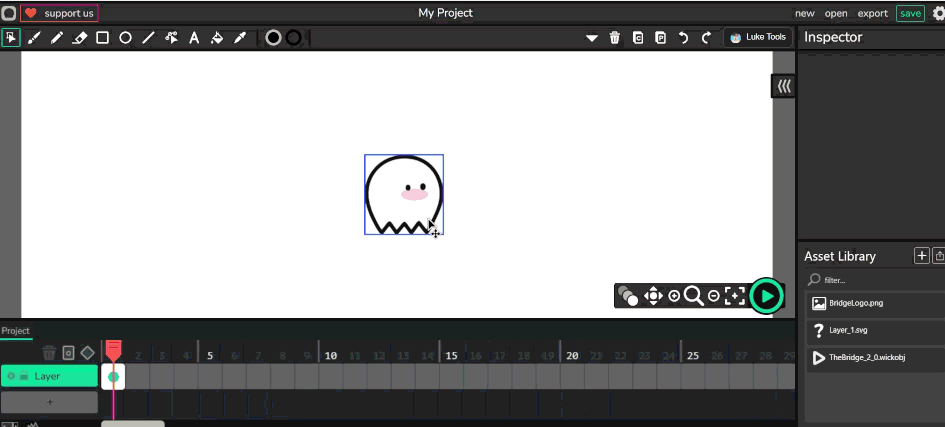Viewport: 945px width, 427px height.
Task: Activate the Text tool
Action: tap(194, 38)
